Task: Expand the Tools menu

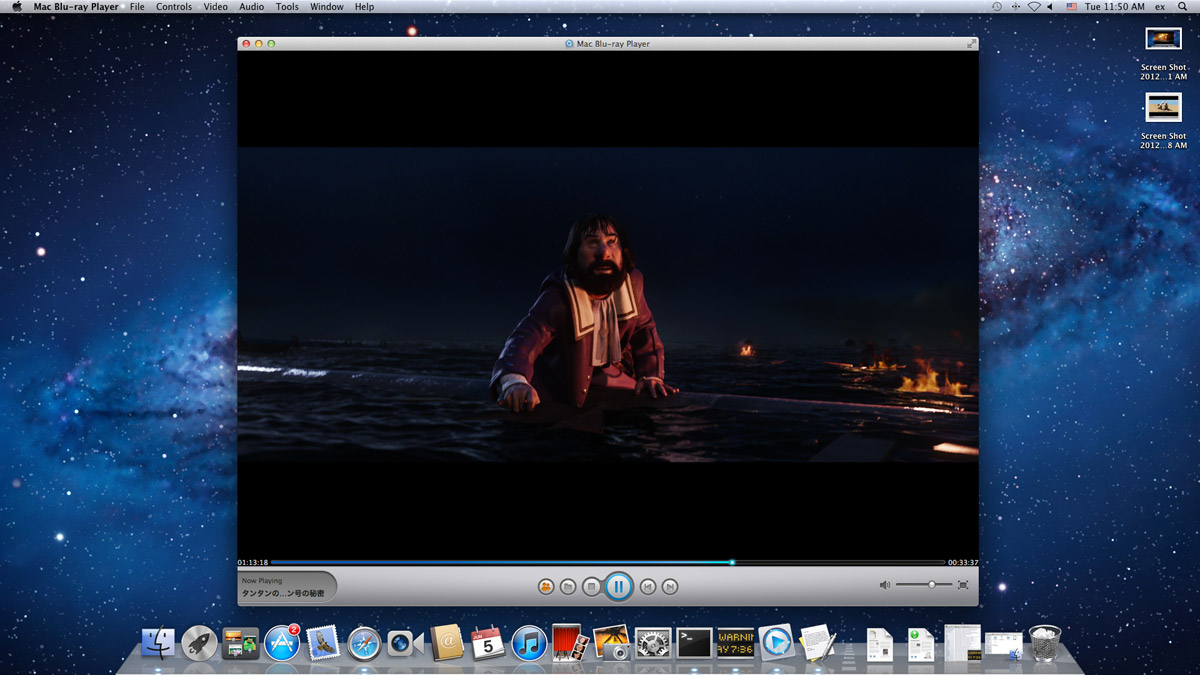Action: coord(287,7)
